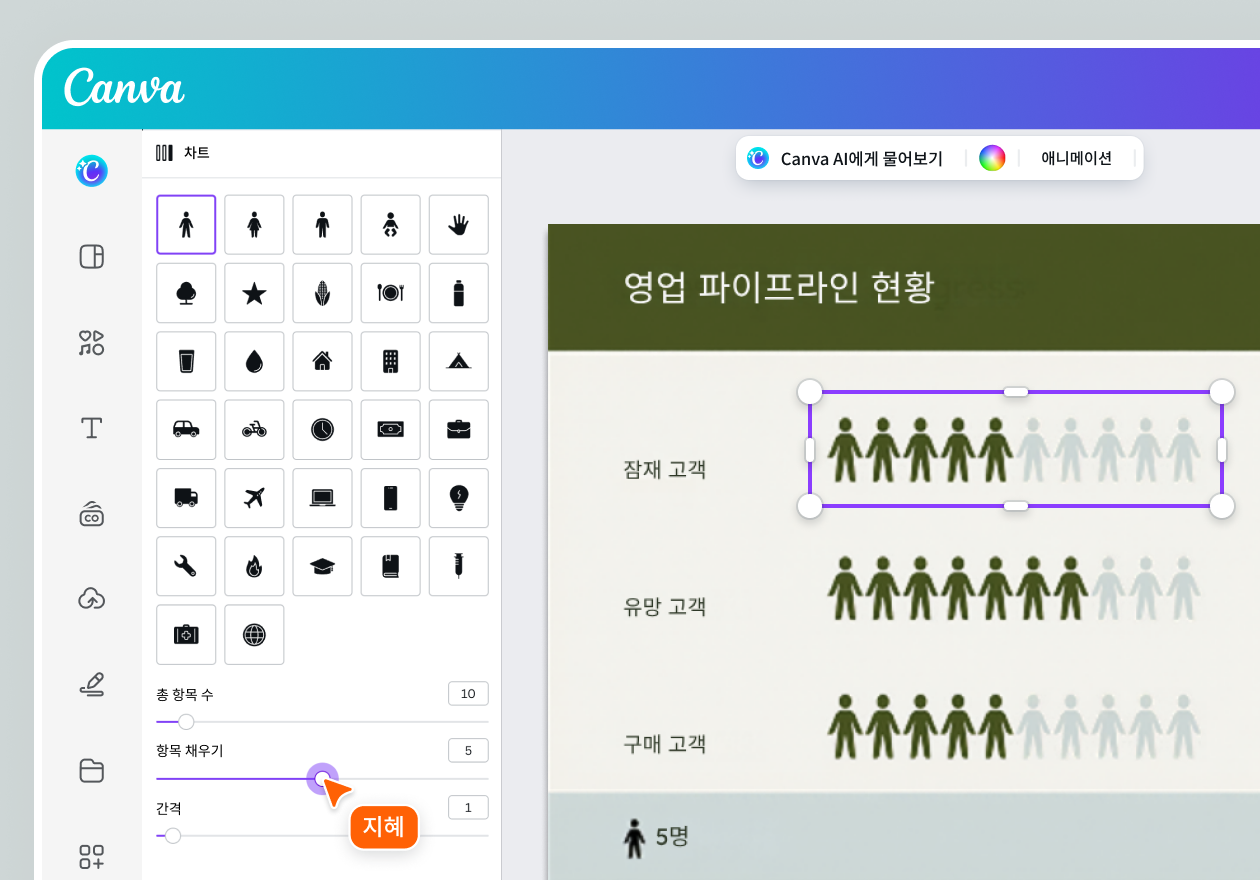Select the bottle icon tile

pyautogui.click(x=458, y=293)
